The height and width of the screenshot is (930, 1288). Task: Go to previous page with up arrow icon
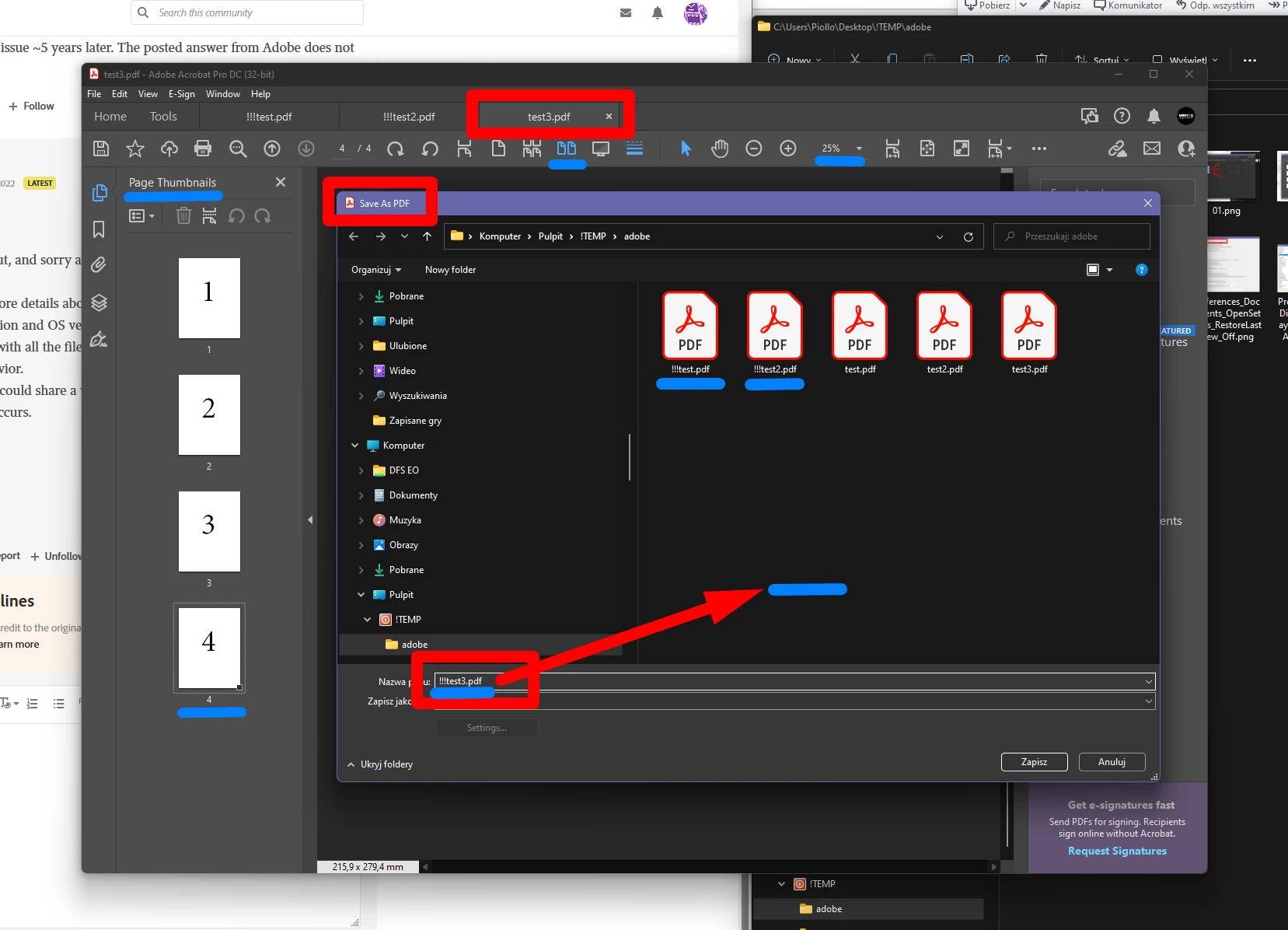[x=272, y=149]
